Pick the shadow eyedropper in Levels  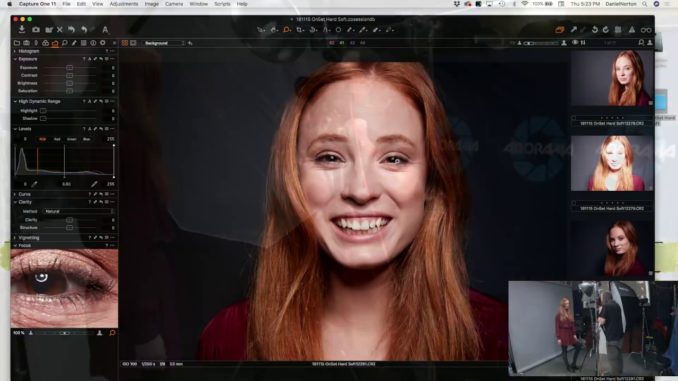[34, 184]
